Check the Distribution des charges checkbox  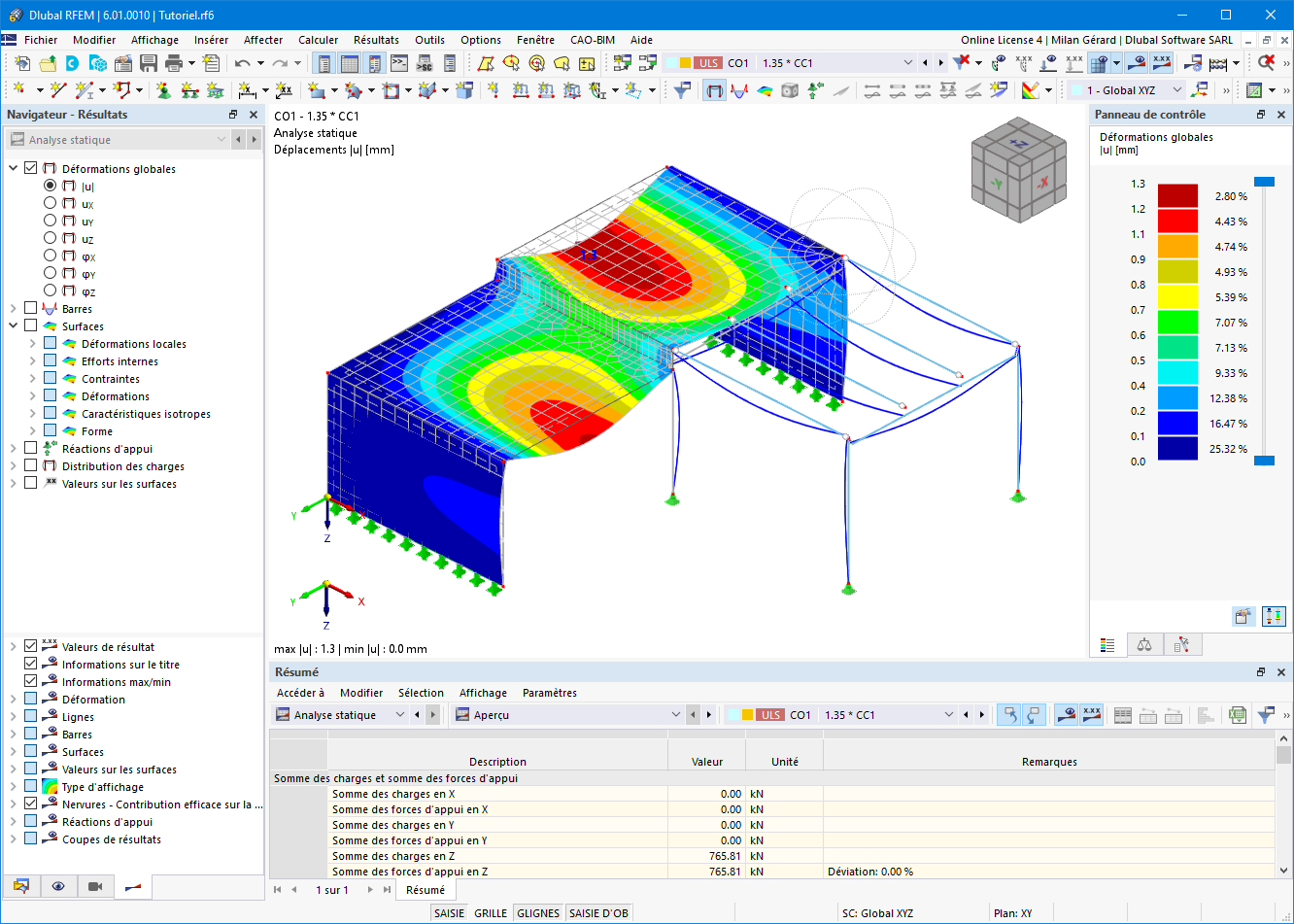pyautogui.click(x=31, y=465)
